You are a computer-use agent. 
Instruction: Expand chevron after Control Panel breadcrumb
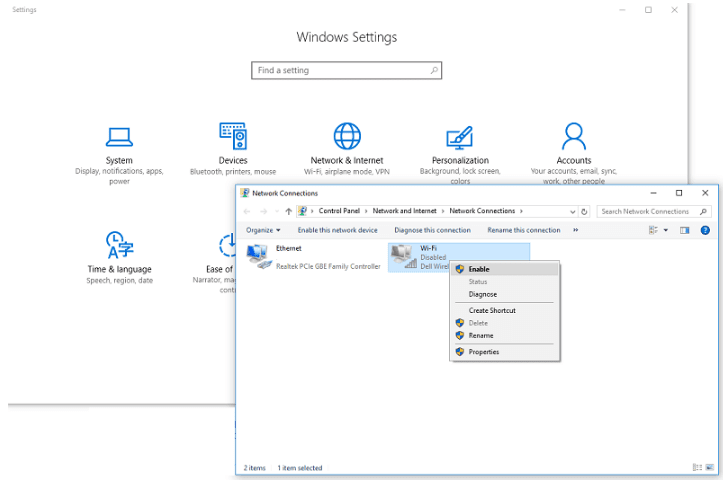pyautogui.click(x=366, y=211)
